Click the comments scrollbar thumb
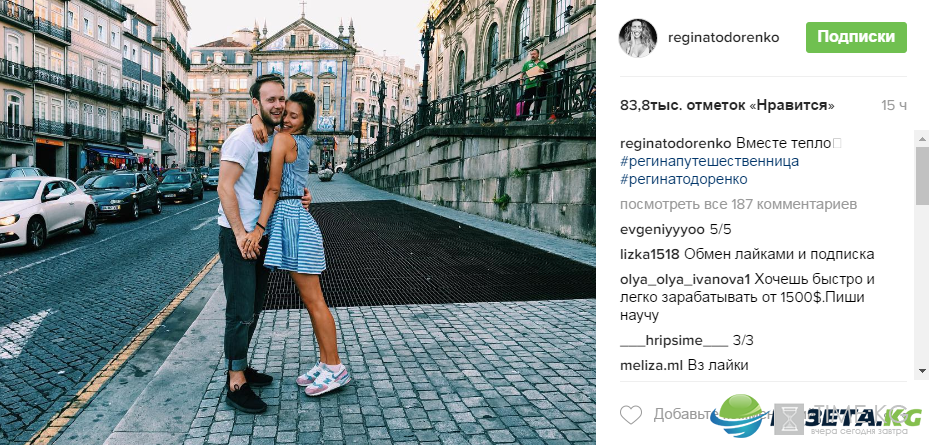The width and height of the screenshot is (929, 445). tap(922, 176)
